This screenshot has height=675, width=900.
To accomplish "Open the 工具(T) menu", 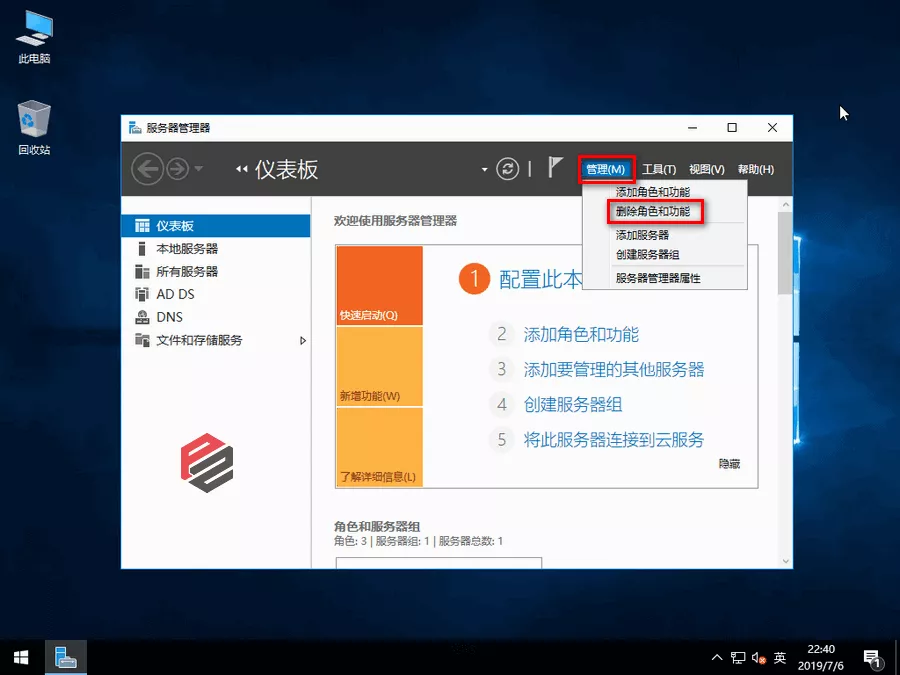I will click(659, 169).
